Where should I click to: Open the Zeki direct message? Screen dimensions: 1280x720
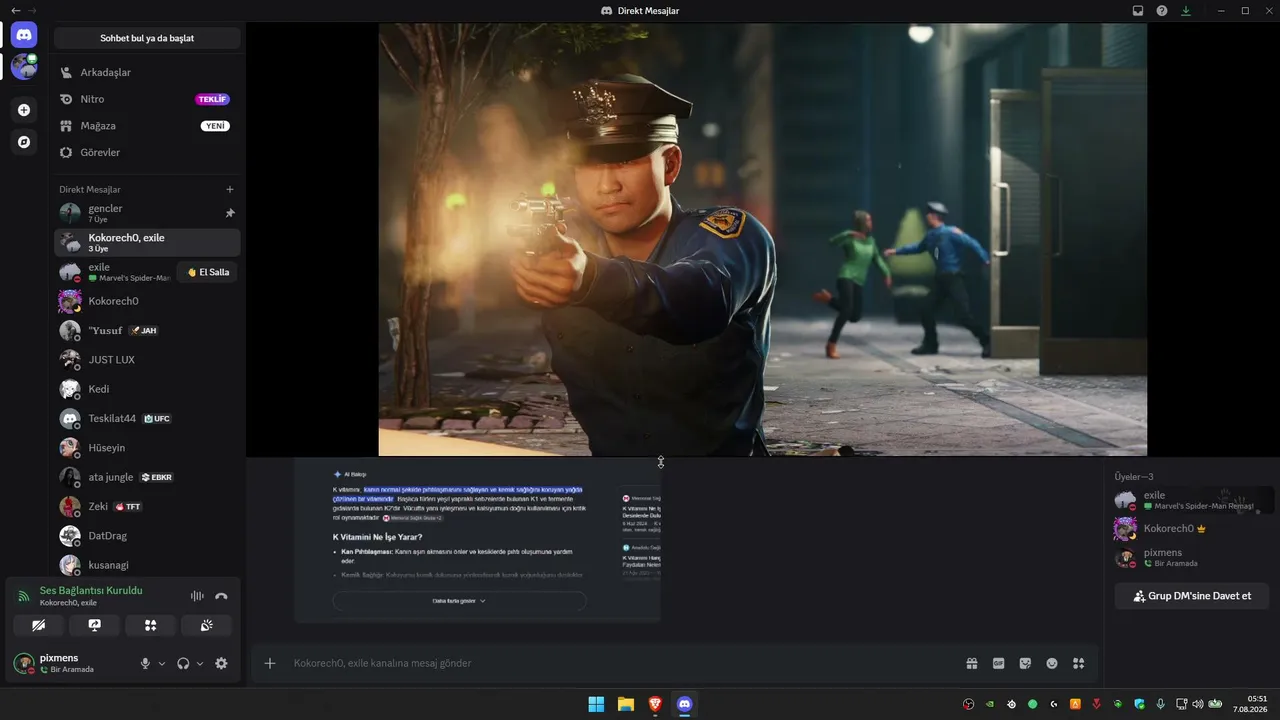(147, 506)
